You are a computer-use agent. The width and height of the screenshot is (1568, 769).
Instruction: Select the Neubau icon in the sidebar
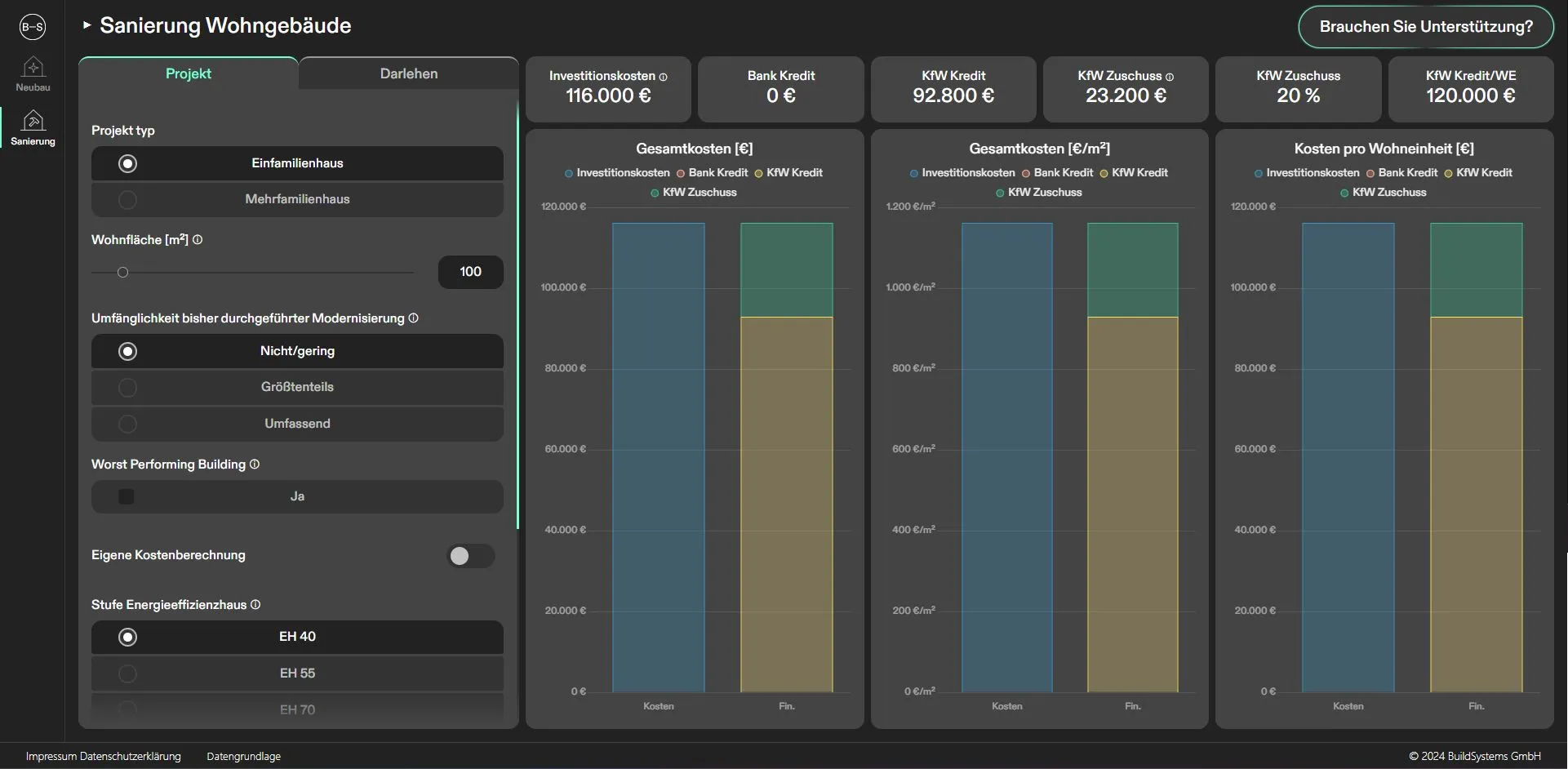(x=33, y=73)
